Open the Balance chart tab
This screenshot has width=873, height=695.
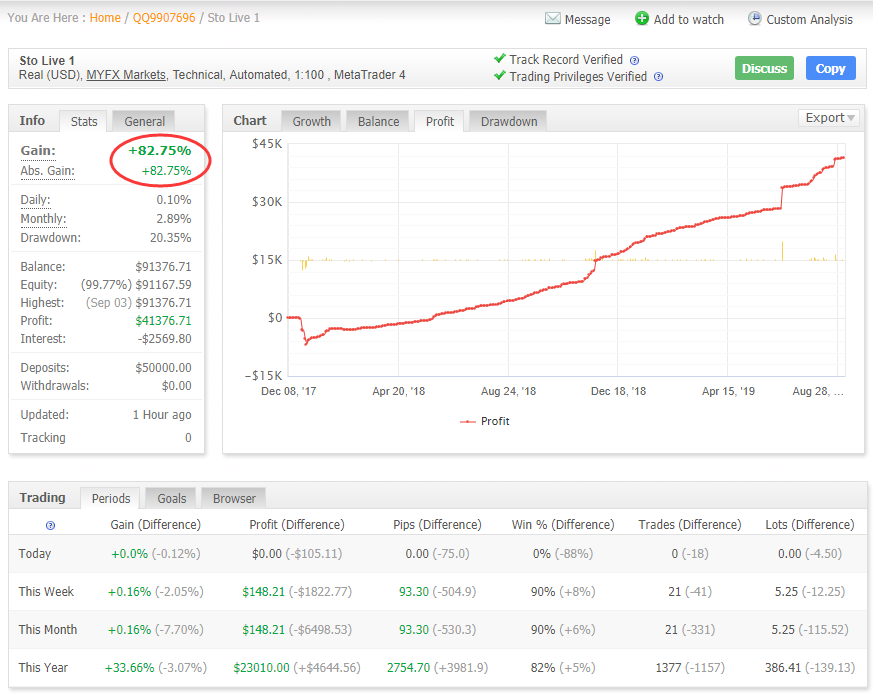click(378, 121)
